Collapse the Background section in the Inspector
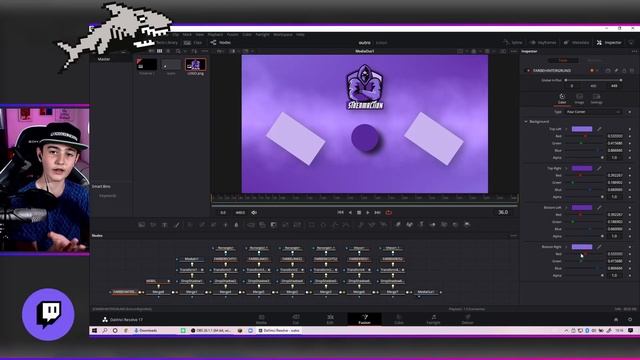 click(x=526, y=122)
